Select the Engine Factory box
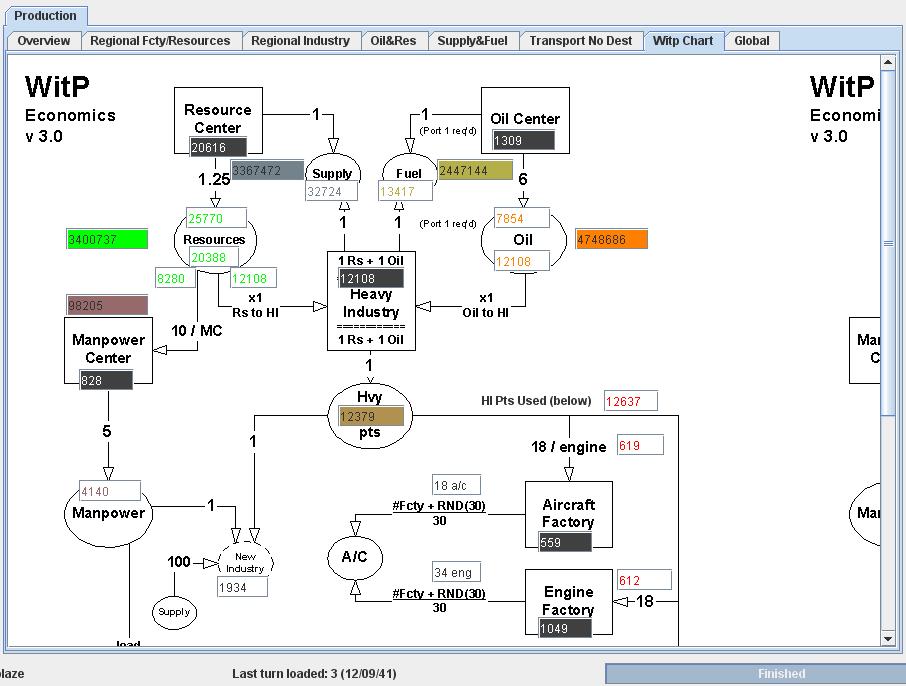The height and width of the screenshot is (686, 906). point(567,600)
